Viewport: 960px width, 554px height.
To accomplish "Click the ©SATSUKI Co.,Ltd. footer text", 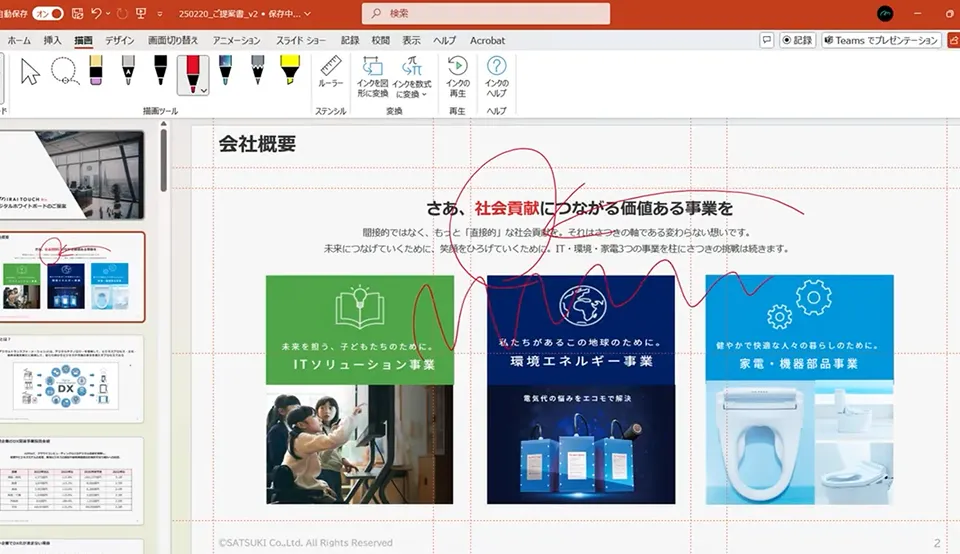I will (x=306, y=542).
